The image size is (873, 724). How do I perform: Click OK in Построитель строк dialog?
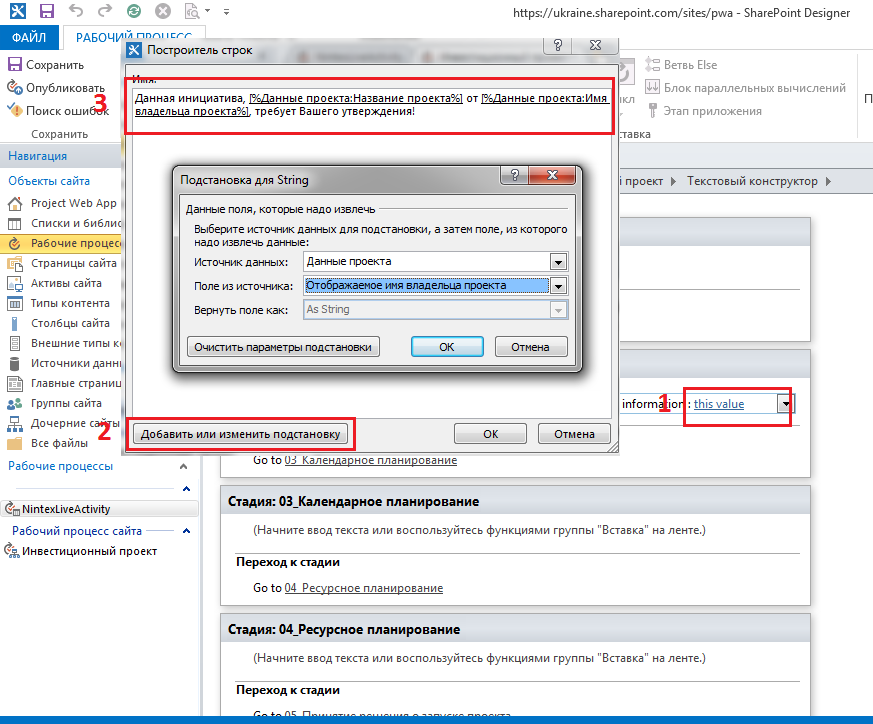point(491,434)
